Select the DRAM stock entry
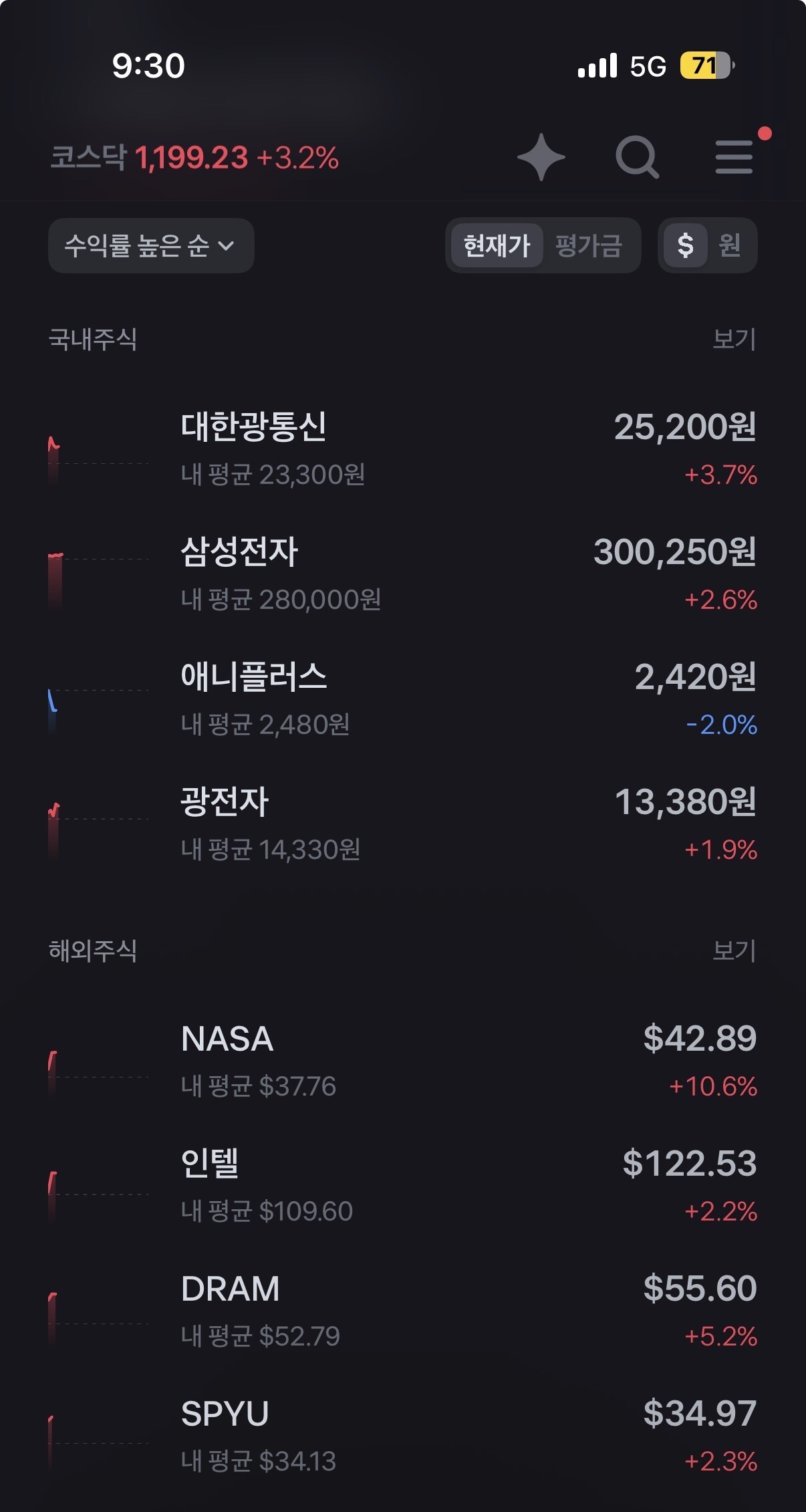 403,1311
